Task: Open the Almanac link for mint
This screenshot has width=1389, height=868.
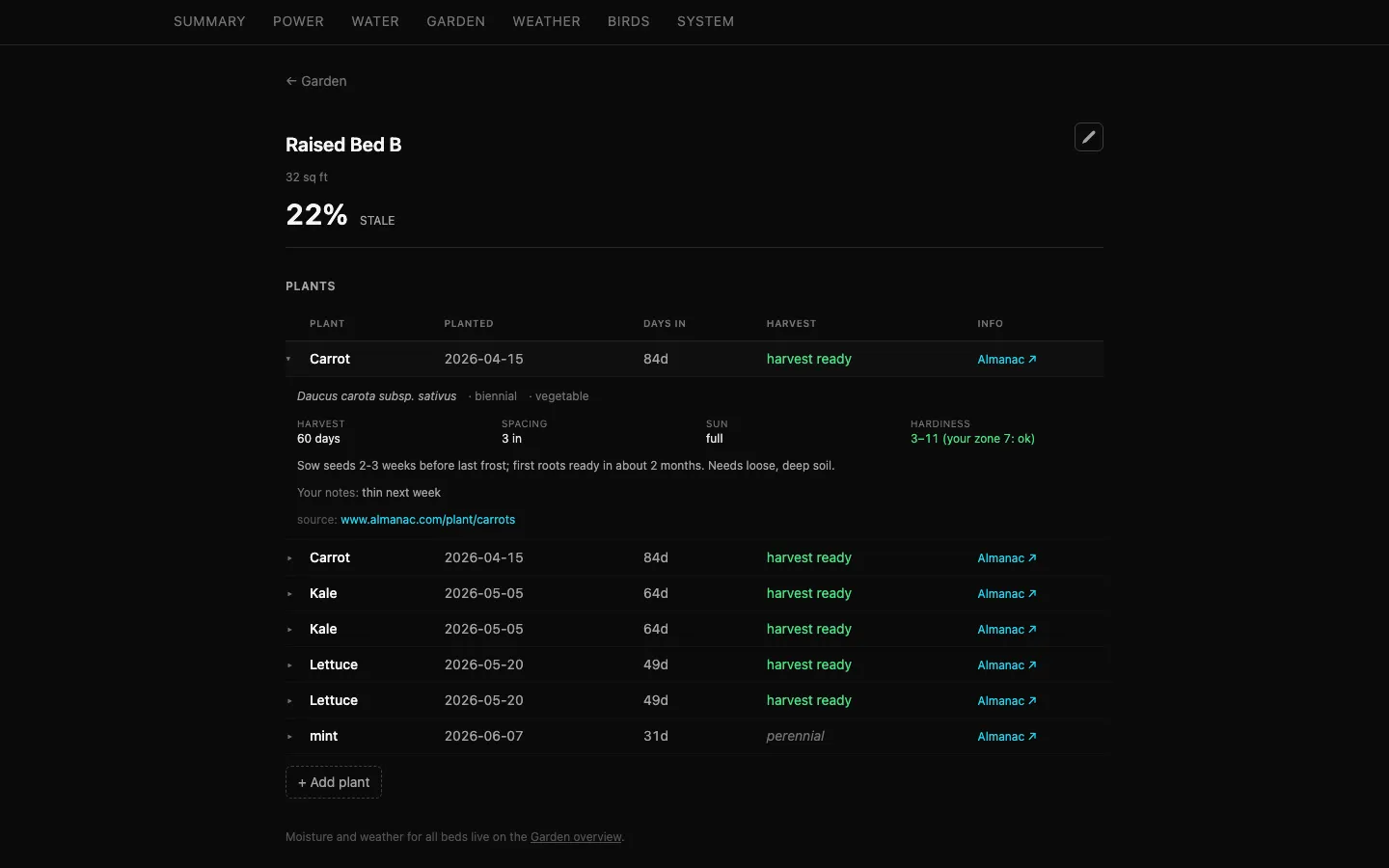Action: pos(1007,737)
